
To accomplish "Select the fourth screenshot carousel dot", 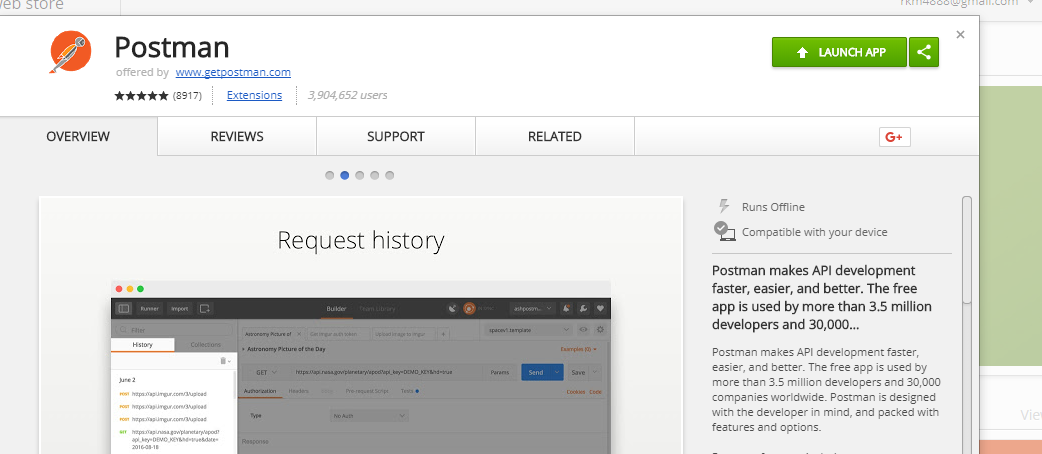I will click(x=375, y=175).
